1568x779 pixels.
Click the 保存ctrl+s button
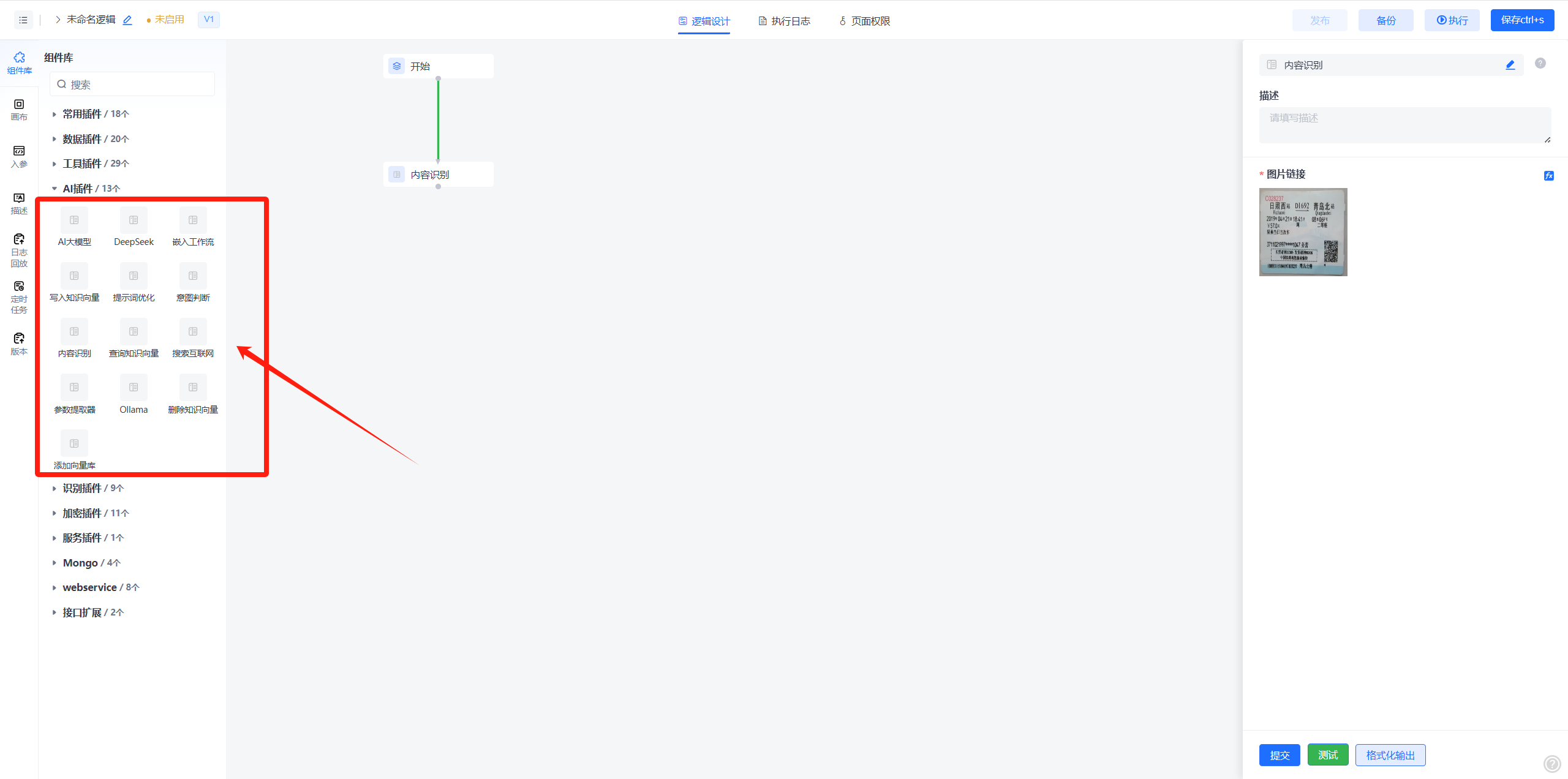tap(1521, 20)
